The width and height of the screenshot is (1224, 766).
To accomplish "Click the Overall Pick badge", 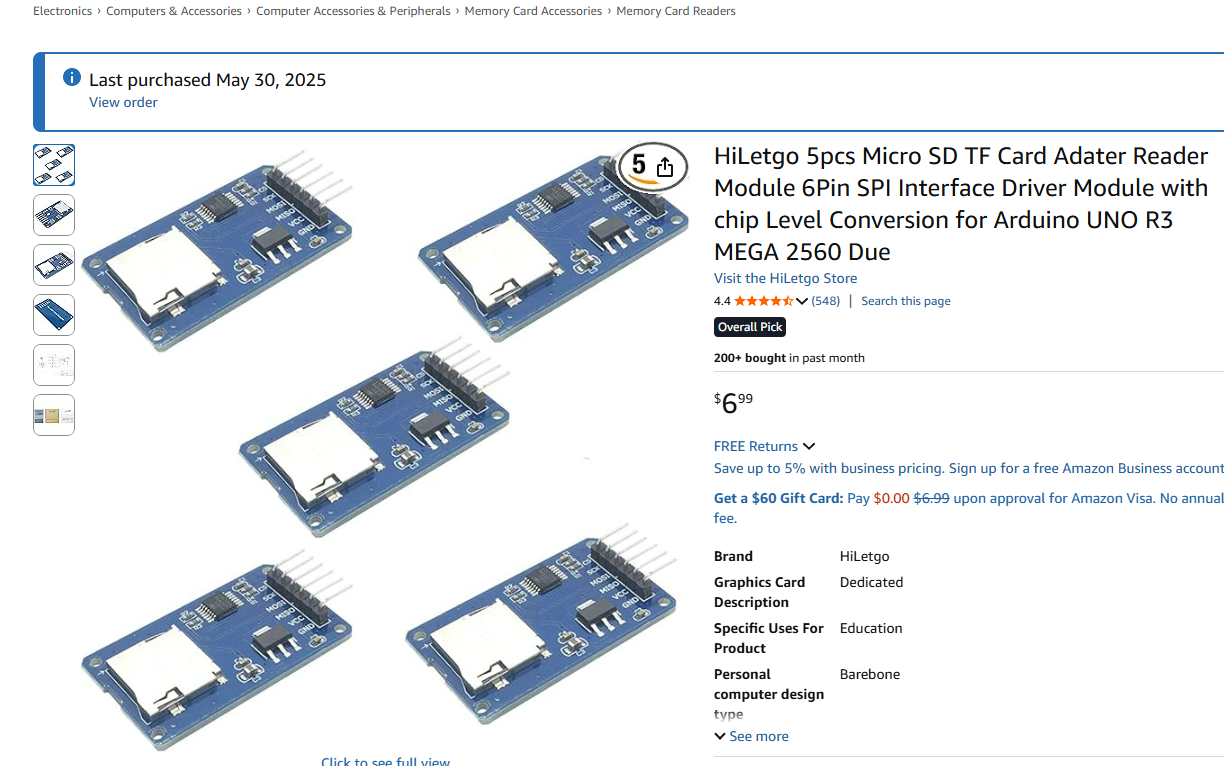I will [x=750, y=327].
